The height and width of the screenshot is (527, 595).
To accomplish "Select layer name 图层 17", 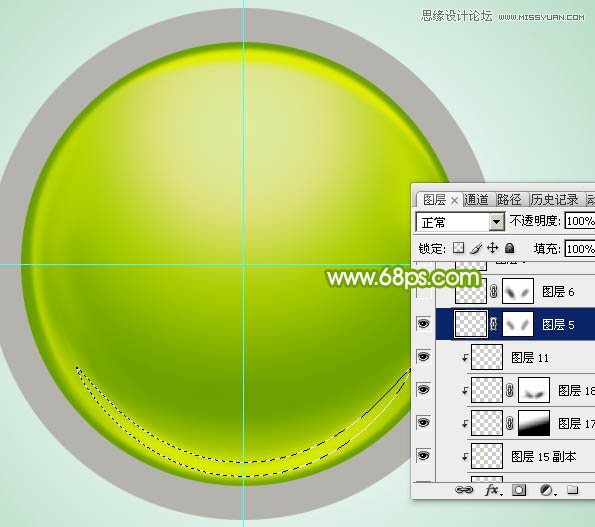I will pos(576,423).
